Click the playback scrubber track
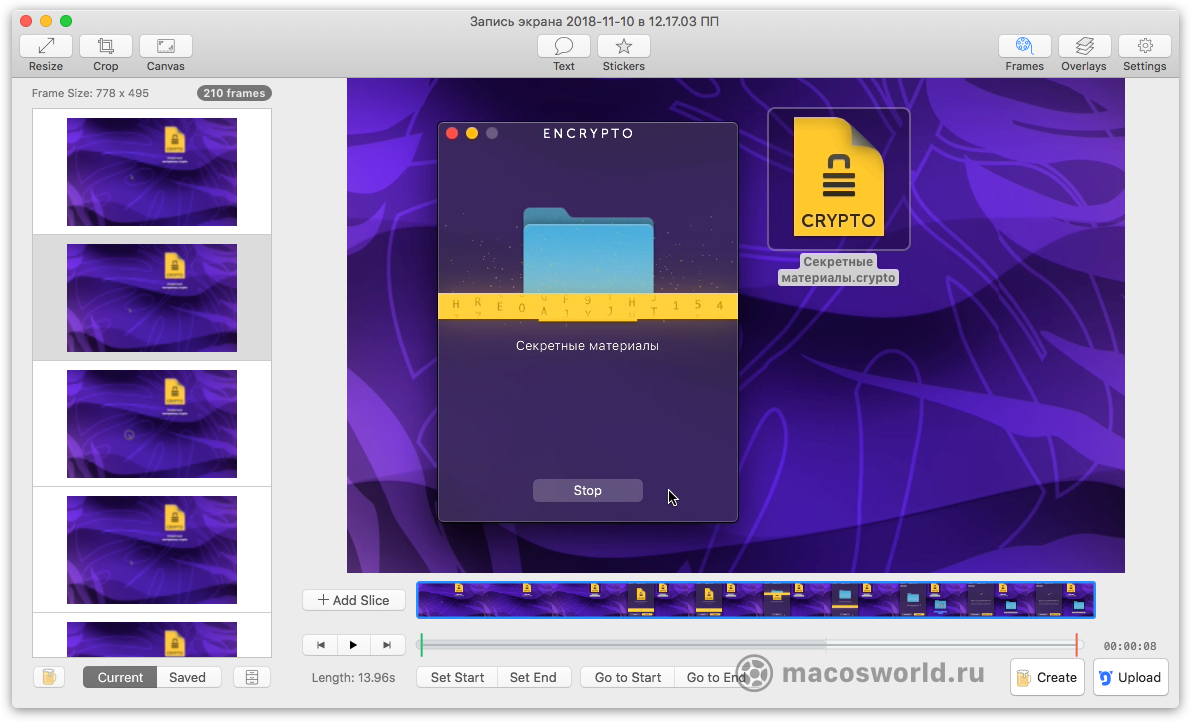 point(749,645)
